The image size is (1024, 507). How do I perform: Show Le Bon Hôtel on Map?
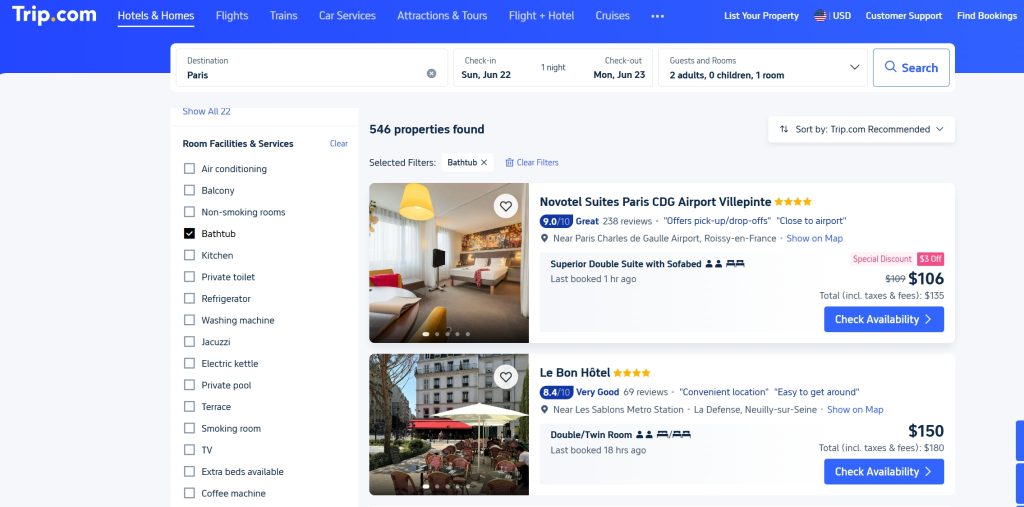pyautogui.click(x=855, y=410)
